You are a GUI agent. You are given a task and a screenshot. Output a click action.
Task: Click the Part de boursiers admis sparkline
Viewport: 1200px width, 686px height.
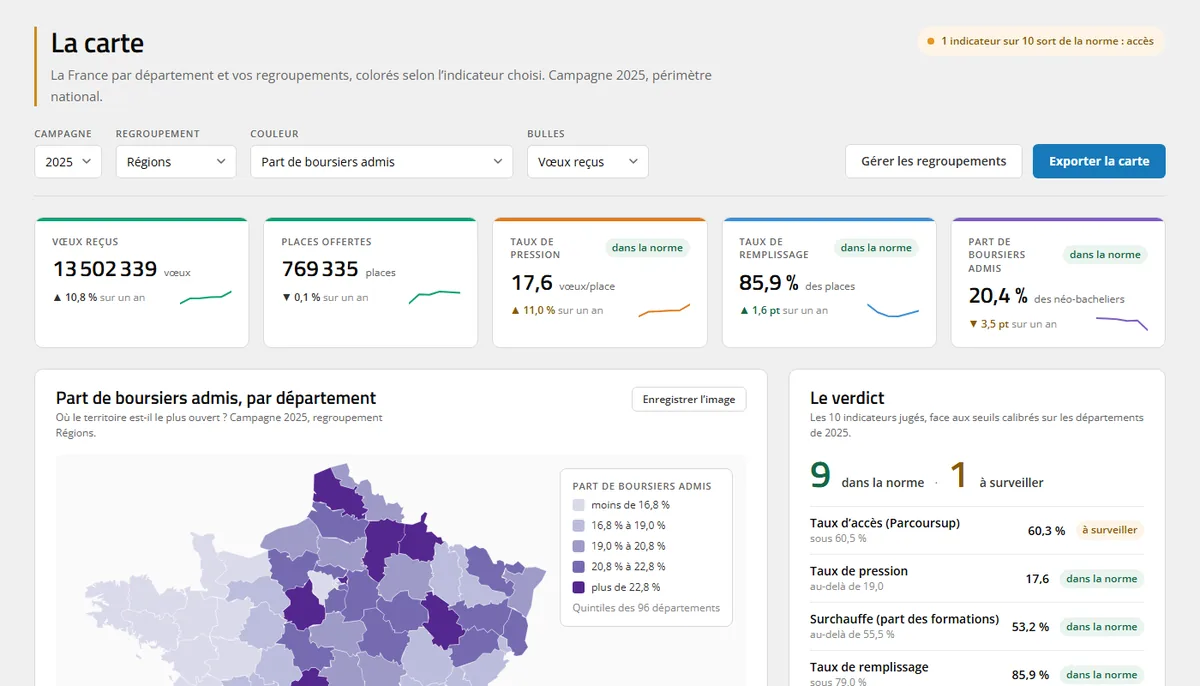pos(1122,323)
